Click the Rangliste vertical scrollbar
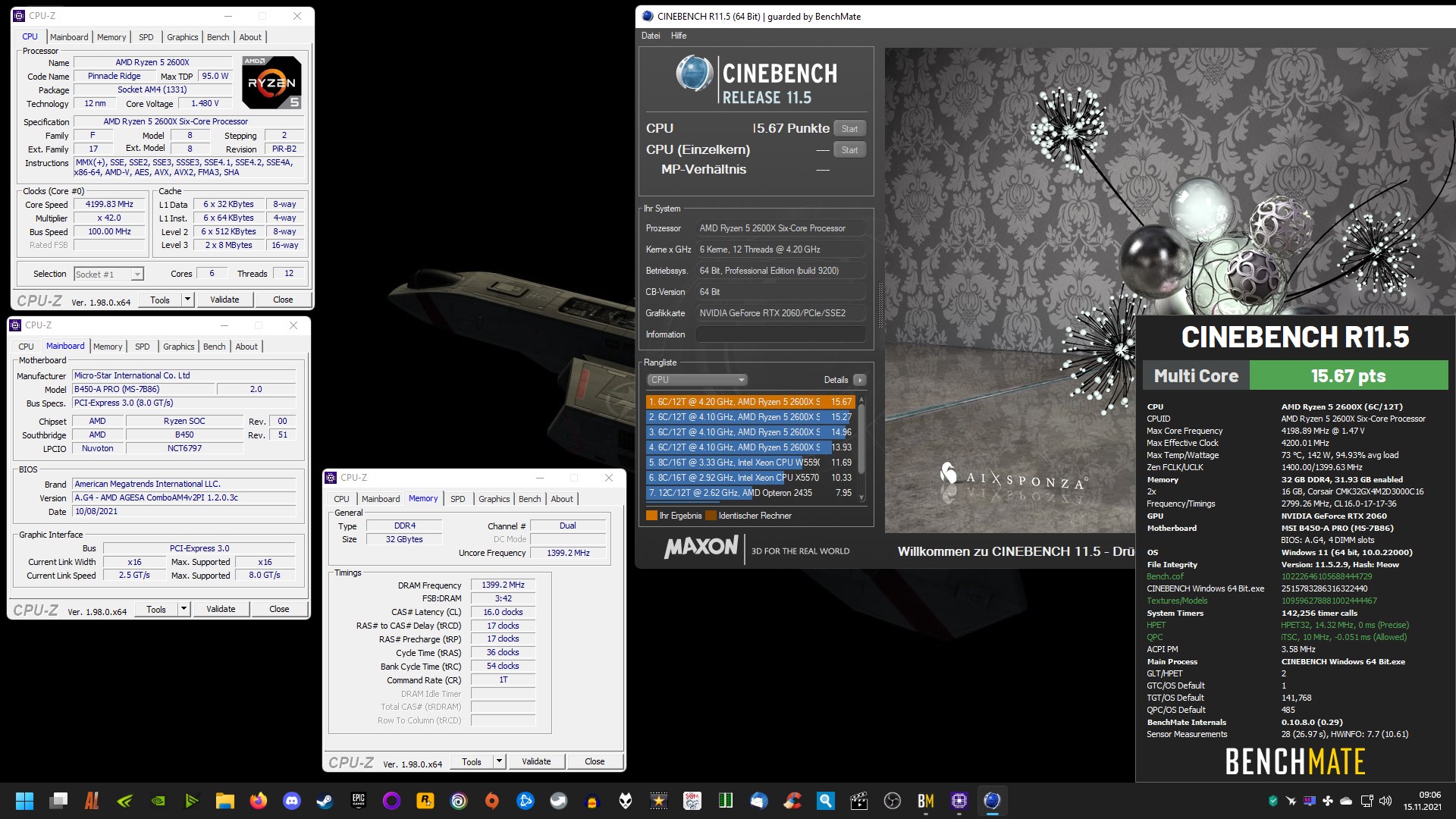Viewport: 1456px width, 819px height. tap(861, 447)
